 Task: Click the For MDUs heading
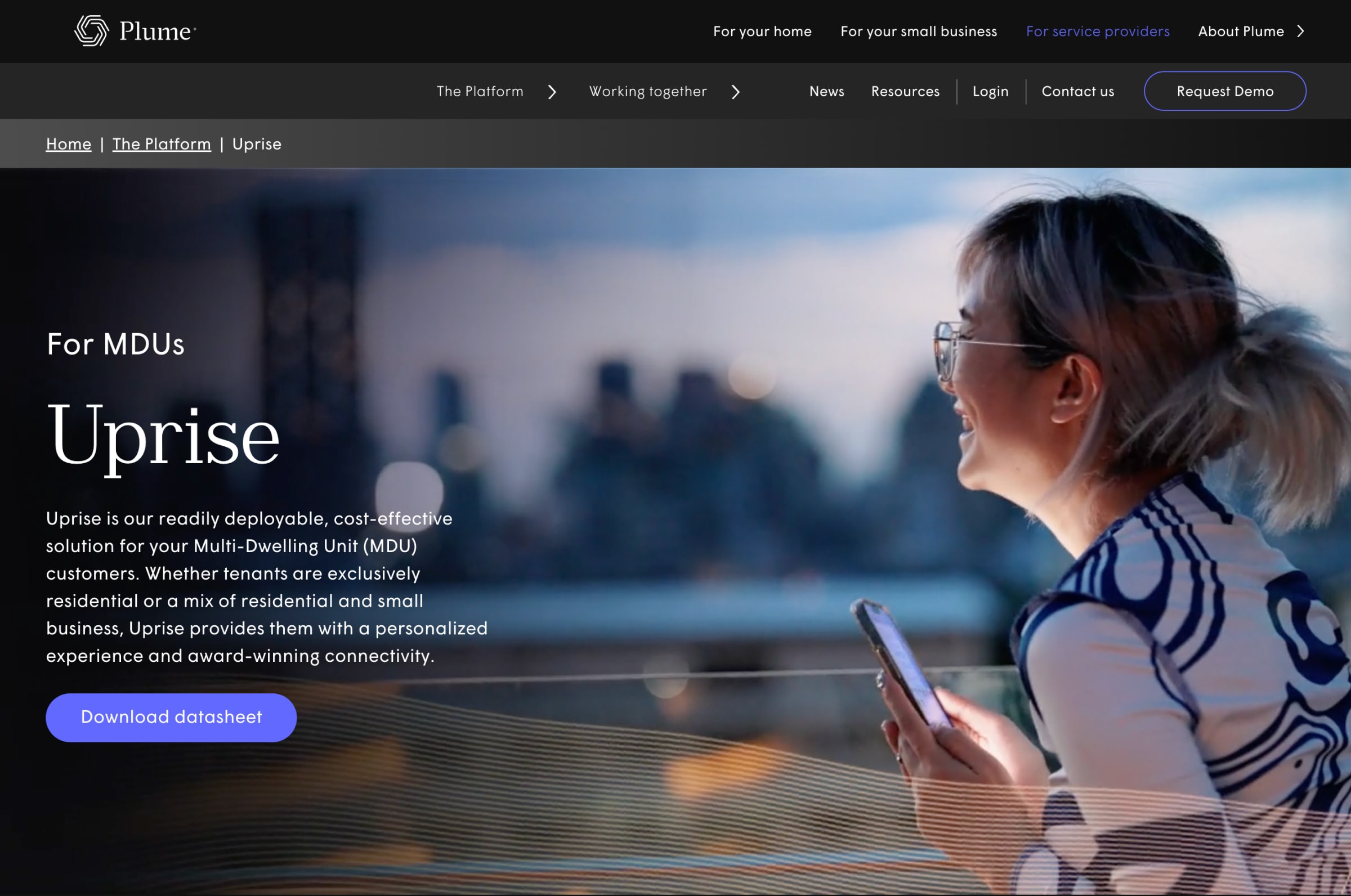115,344
